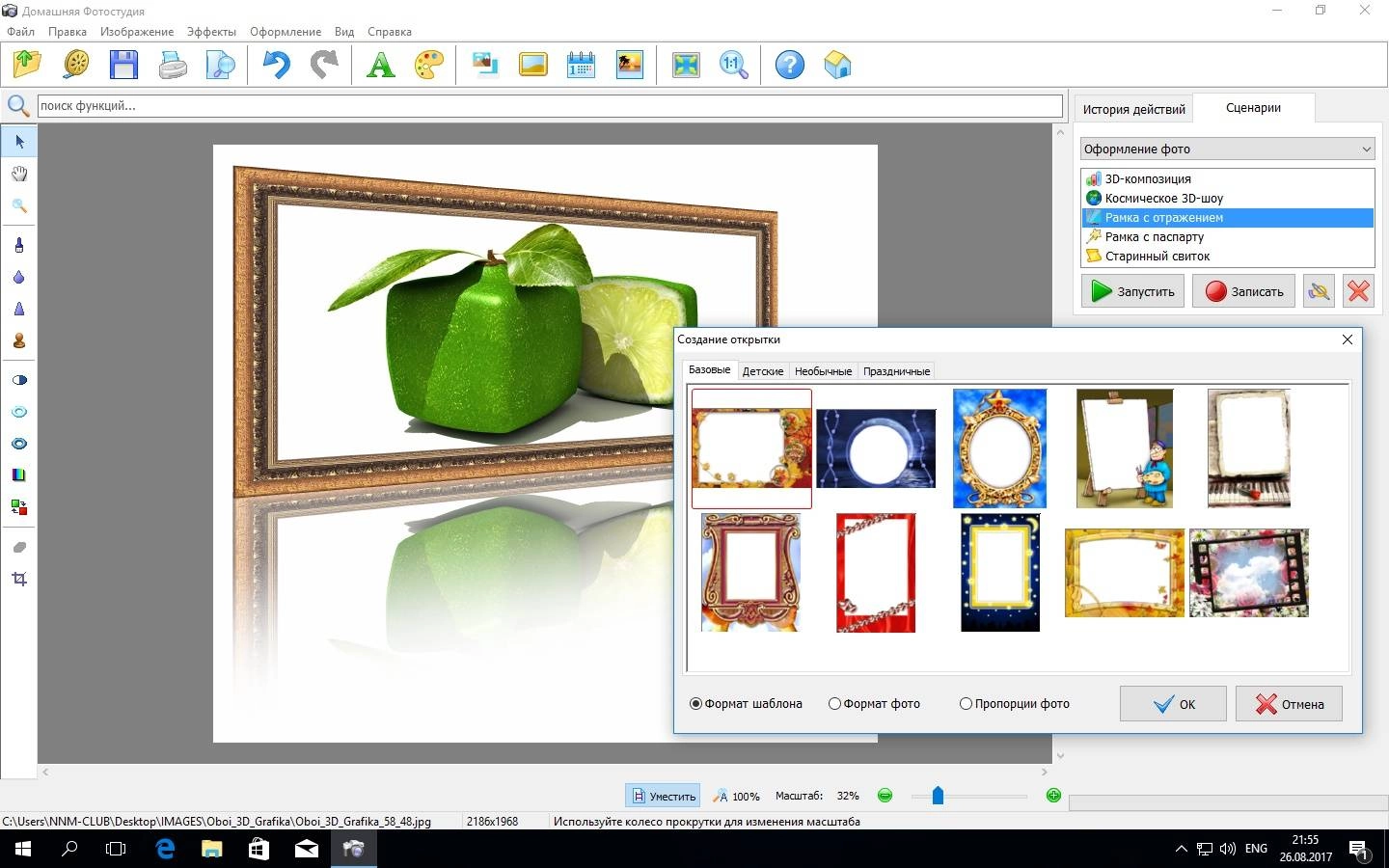
Task: Select the Пропорции фото radio button
Action: (966, 704)
